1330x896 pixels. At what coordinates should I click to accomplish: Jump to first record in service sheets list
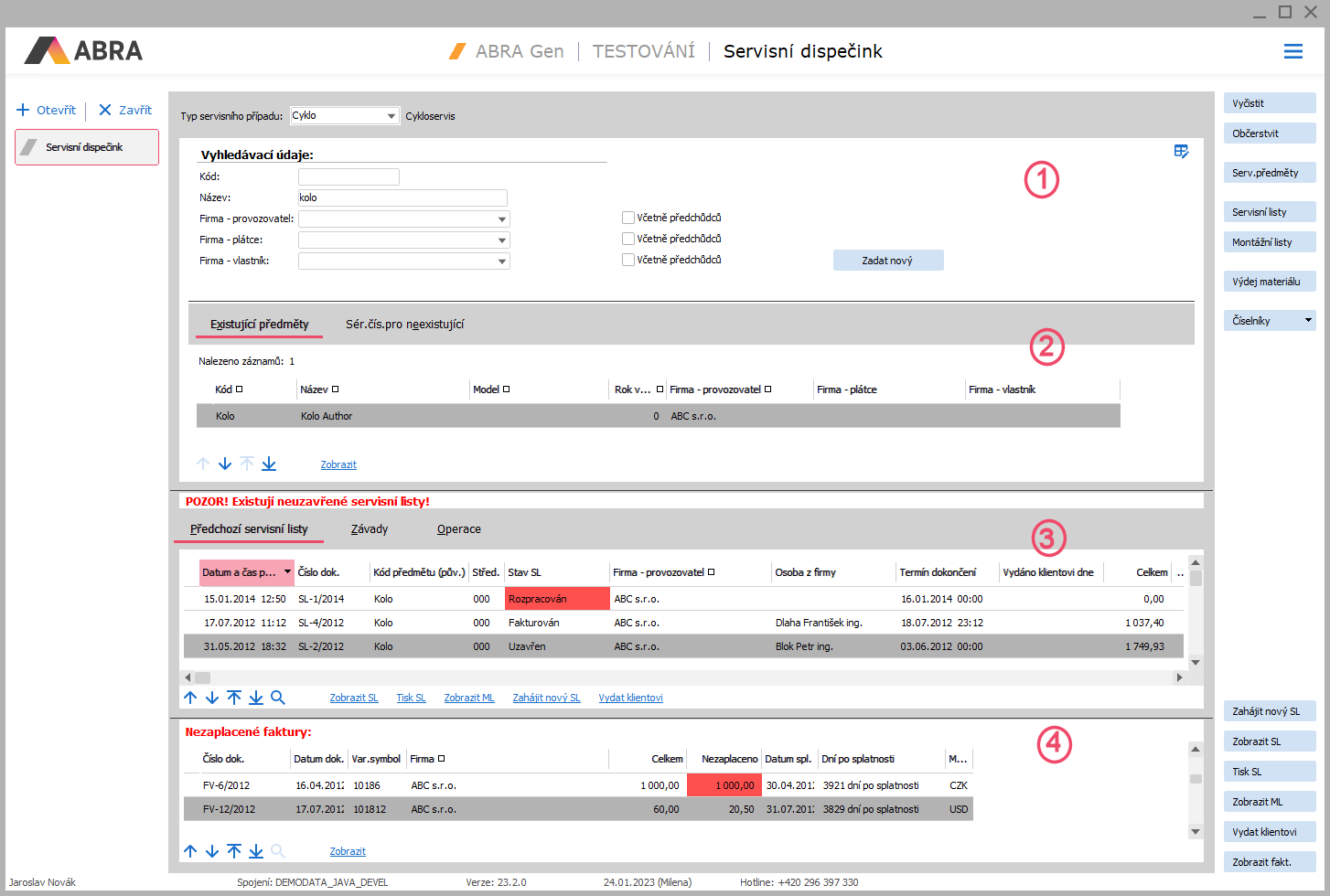tap(234, 698)
